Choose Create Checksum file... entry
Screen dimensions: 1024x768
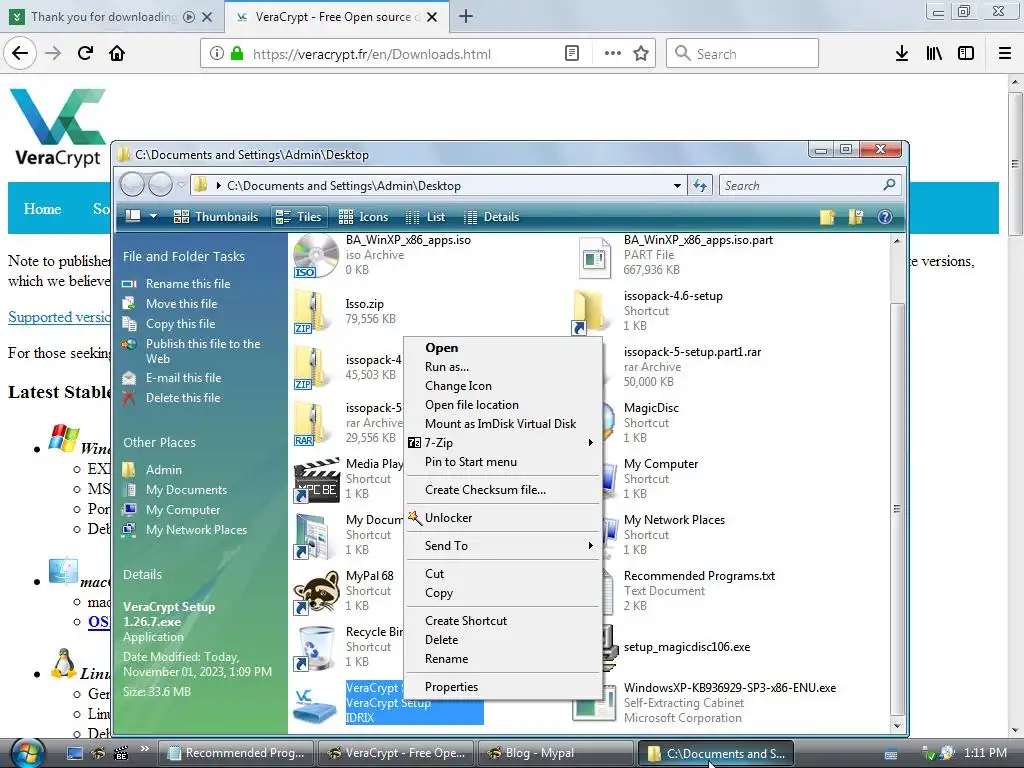point(502,490)
